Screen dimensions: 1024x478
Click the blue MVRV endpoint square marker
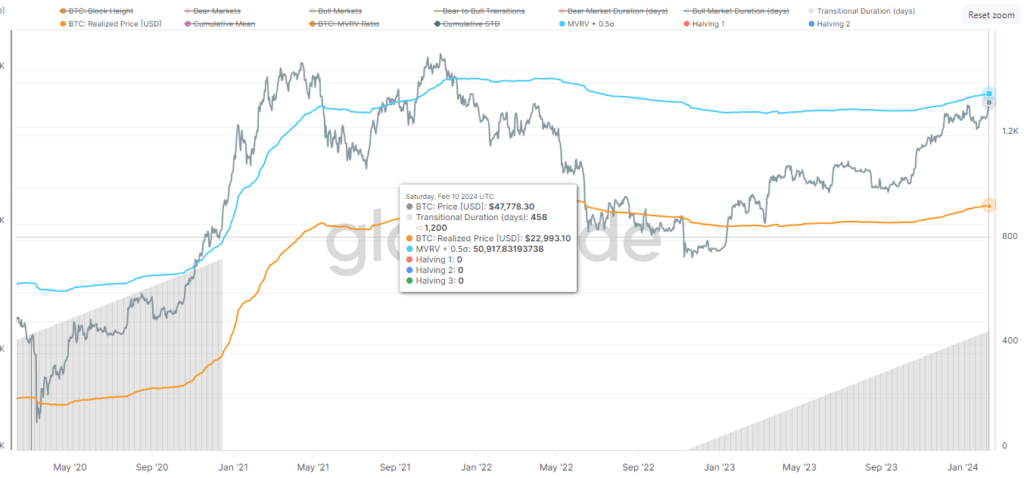[x=989, y=93]
